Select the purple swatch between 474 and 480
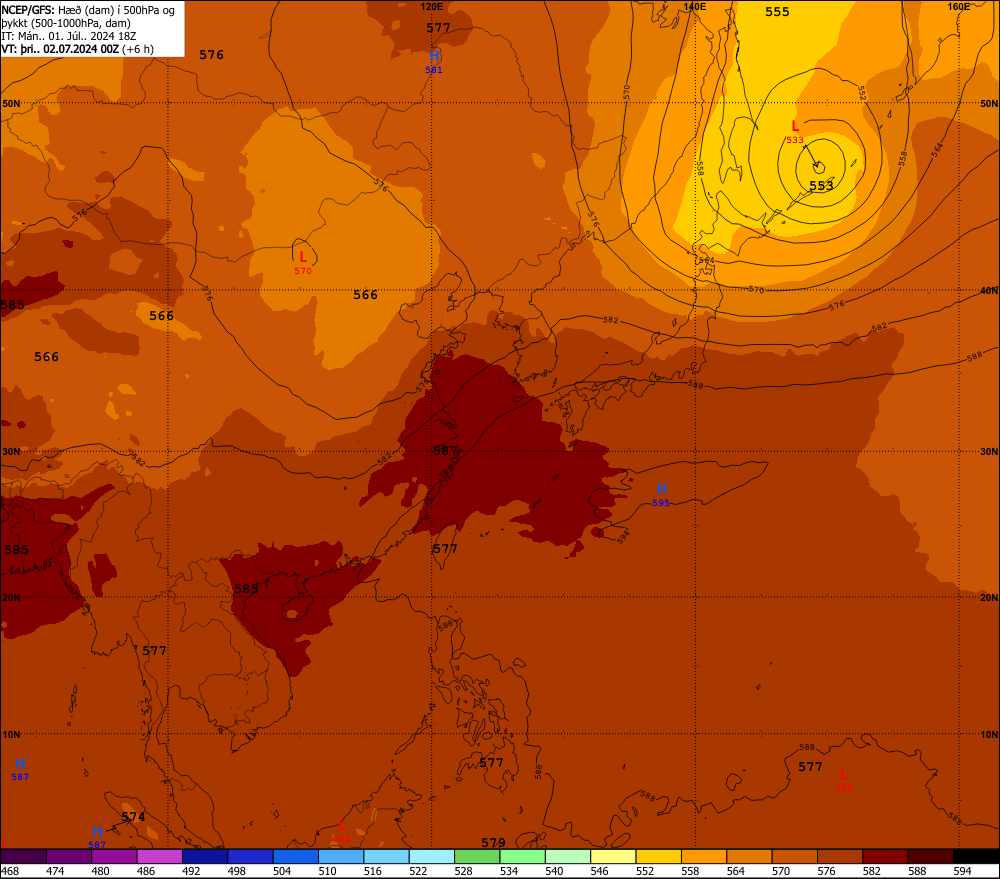 (69, 856)
